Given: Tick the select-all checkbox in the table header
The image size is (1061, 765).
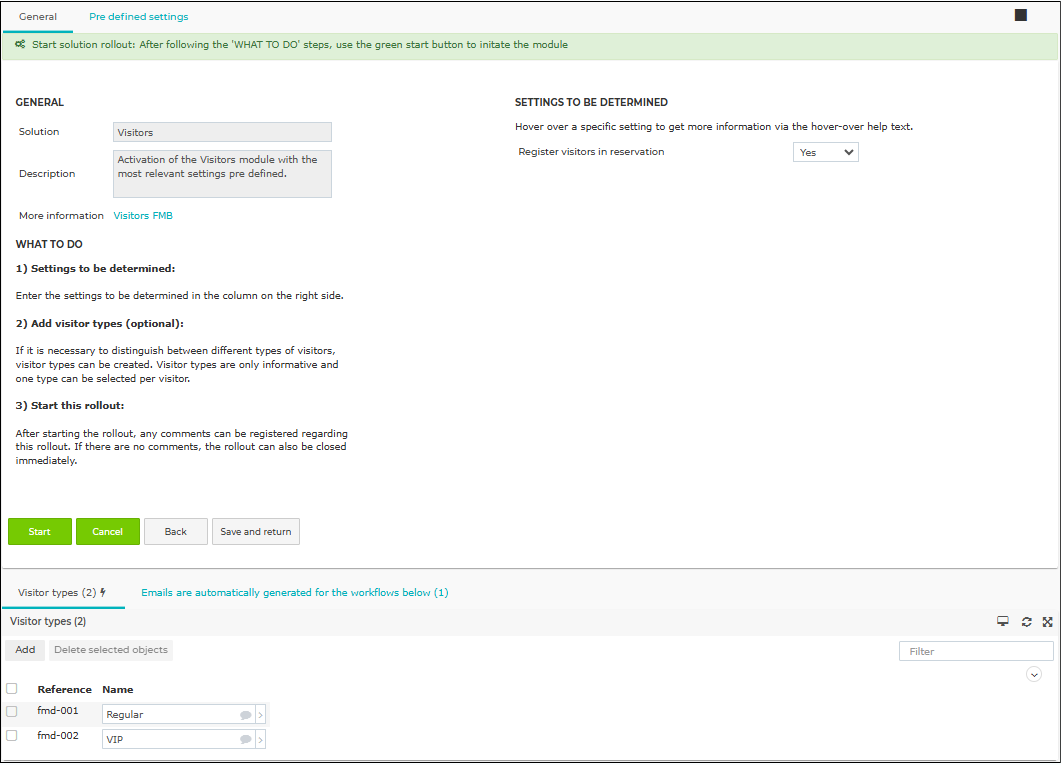Looking at the screenshot, I should tap(12, 689).
